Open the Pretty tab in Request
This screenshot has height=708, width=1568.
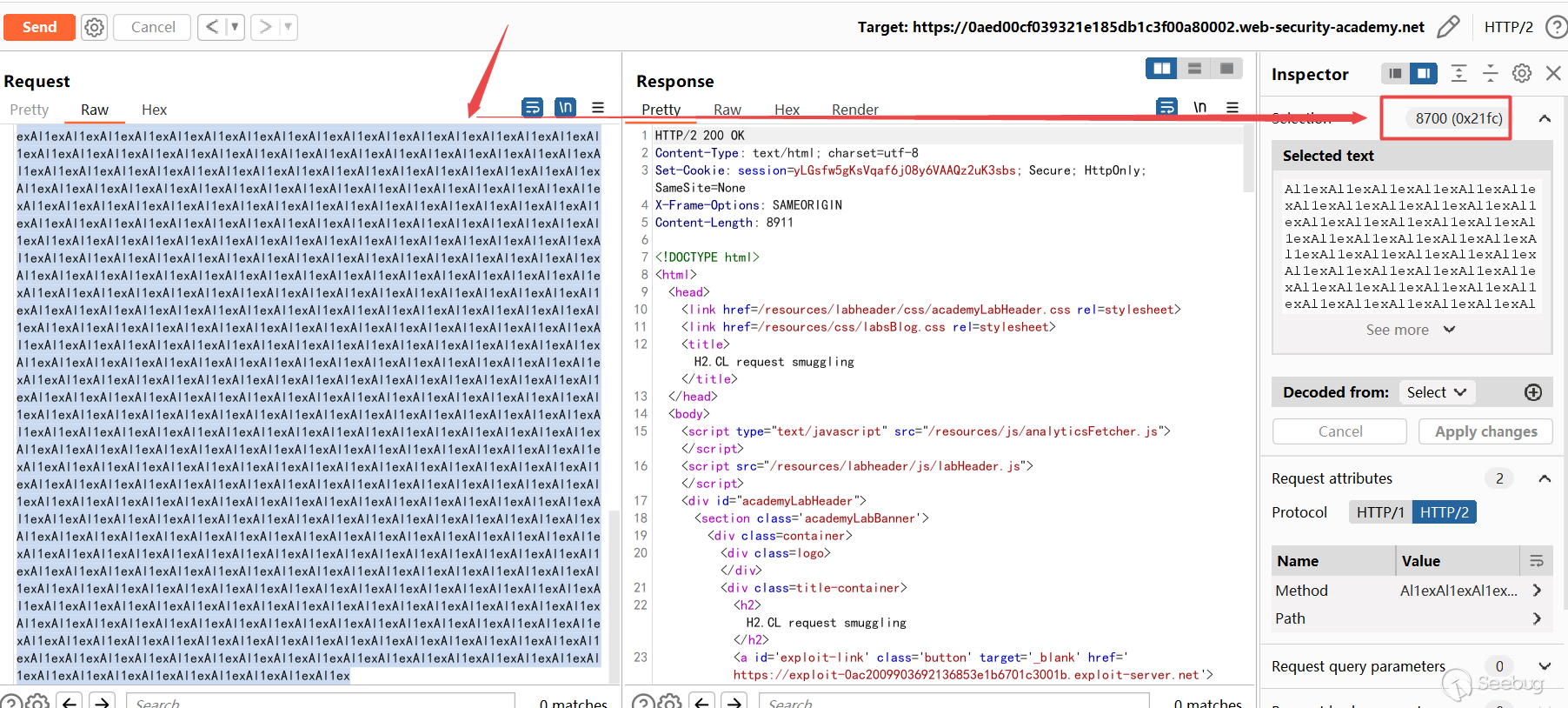(x=30, y=110)
